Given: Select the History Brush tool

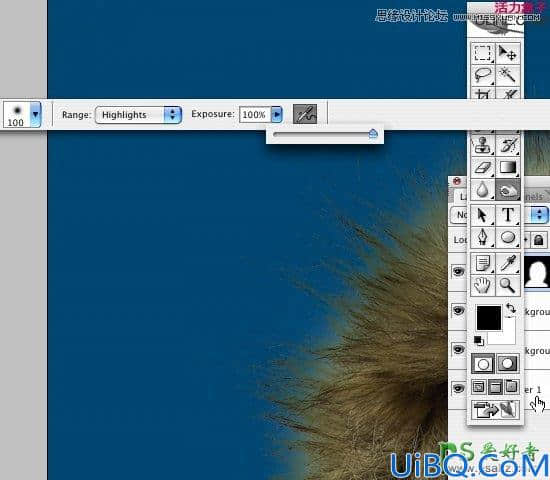Looking at the screenshot, I should pyautogui.click(x=508, y=145).
